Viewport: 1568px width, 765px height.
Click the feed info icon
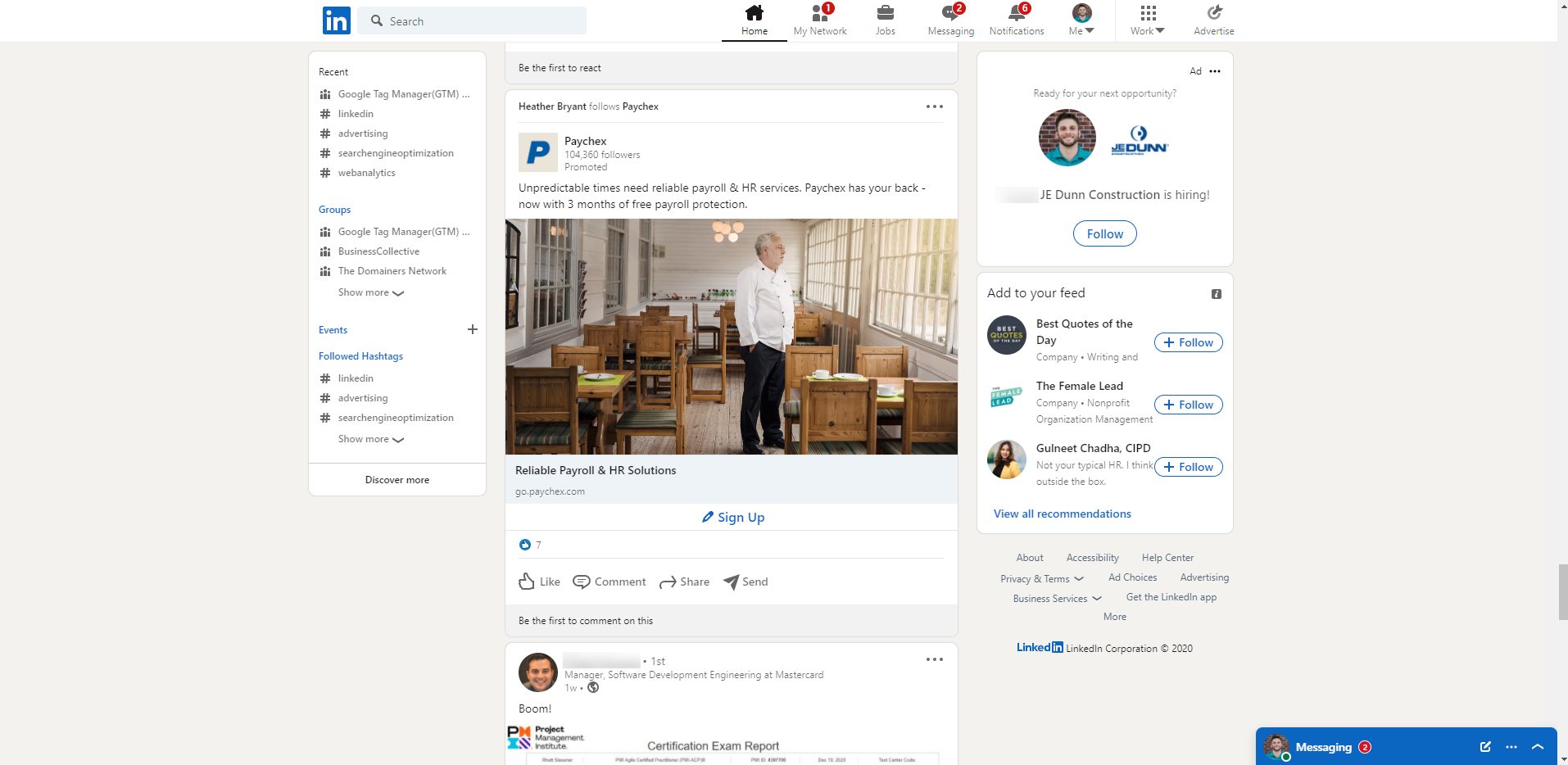pos(1216,294)
